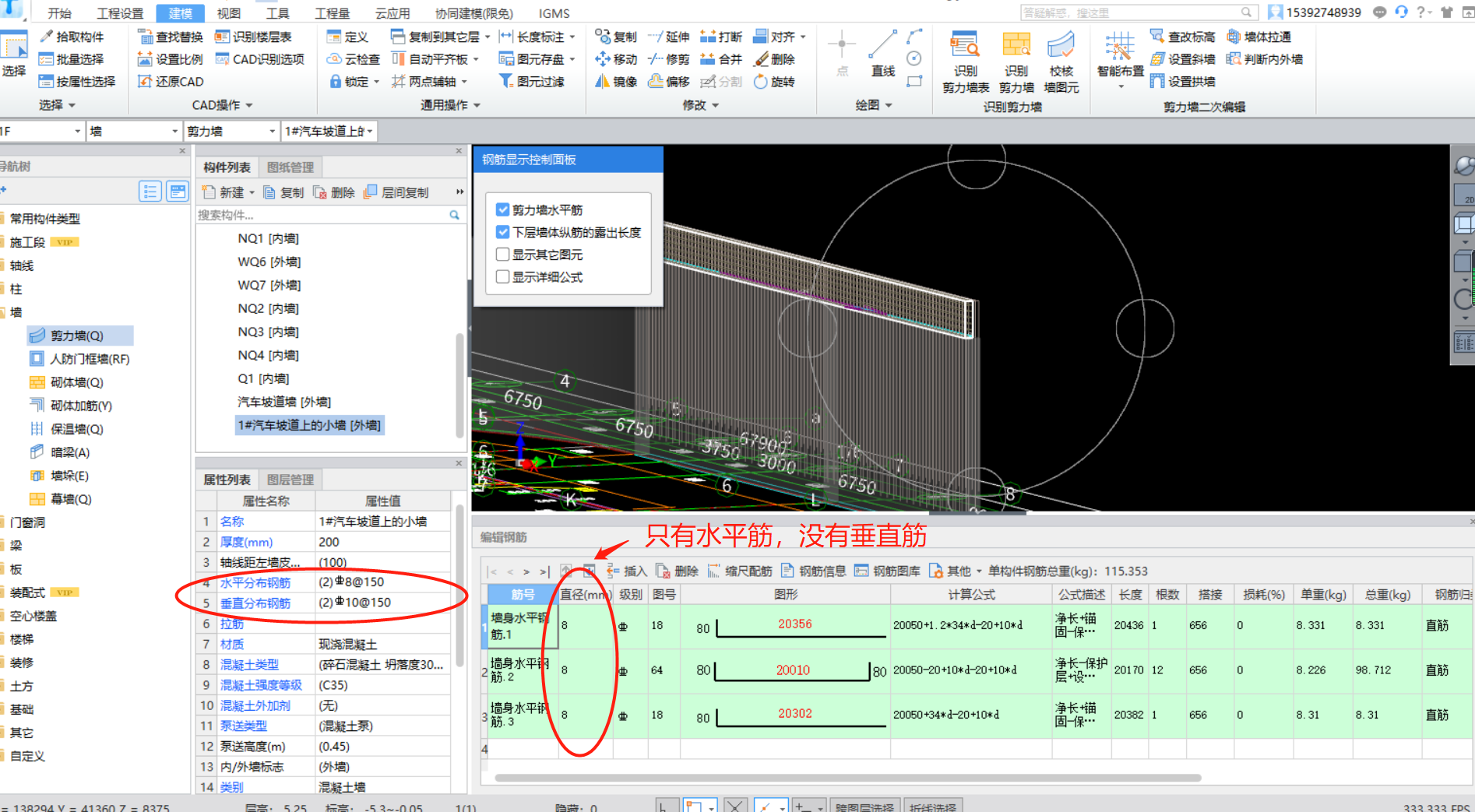Screen dimensions: 1475x812
Task: Select 汽车坡道墙 [外墙] in component list
Action: click(284, 402)
